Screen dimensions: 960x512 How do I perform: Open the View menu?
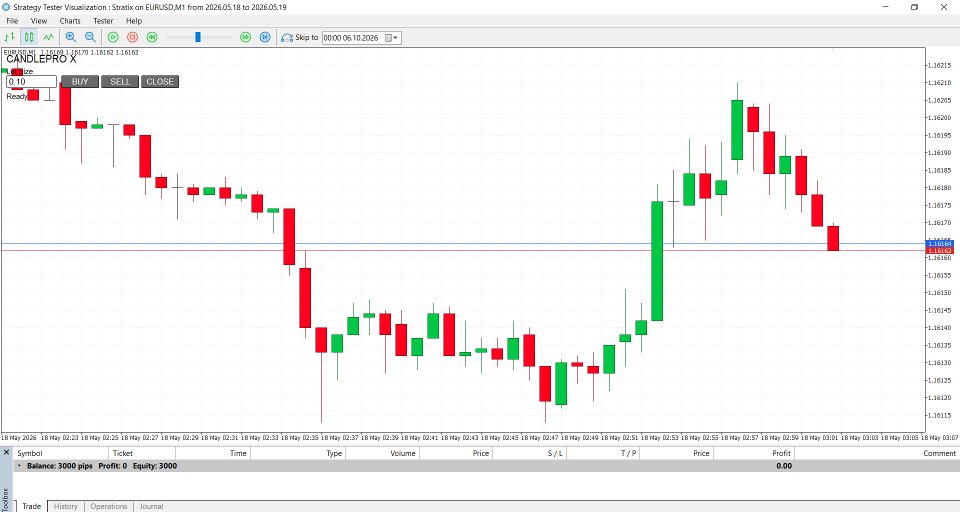[39, 21]
